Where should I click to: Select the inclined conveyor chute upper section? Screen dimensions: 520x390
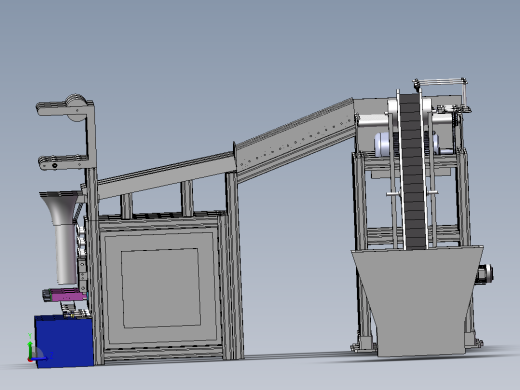tap(295, 141)
